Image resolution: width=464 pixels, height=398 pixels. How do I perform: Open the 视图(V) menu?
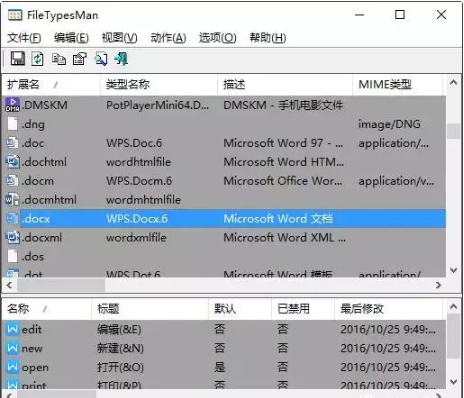pos(119,38)
